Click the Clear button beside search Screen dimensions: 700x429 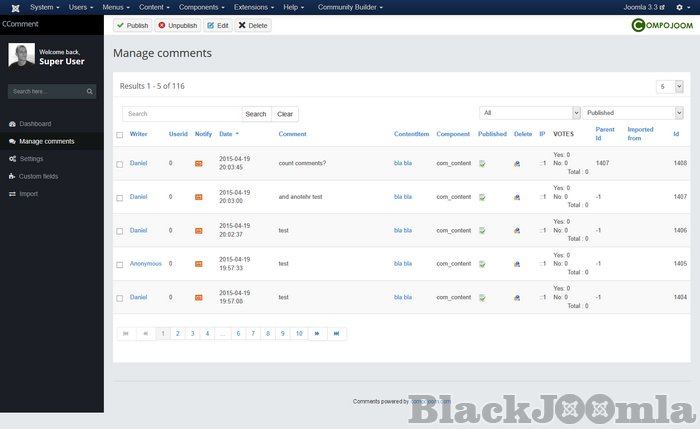[x=285, y=114]
